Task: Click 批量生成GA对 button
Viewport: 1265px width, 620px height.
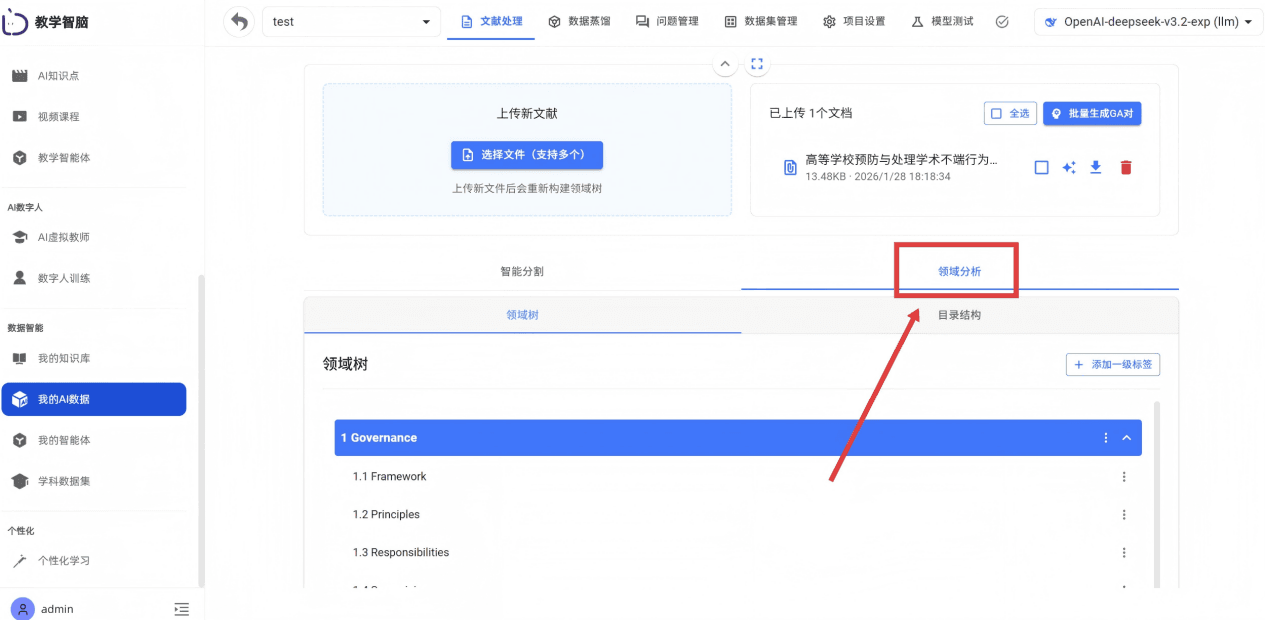Action: [1092, 114]
